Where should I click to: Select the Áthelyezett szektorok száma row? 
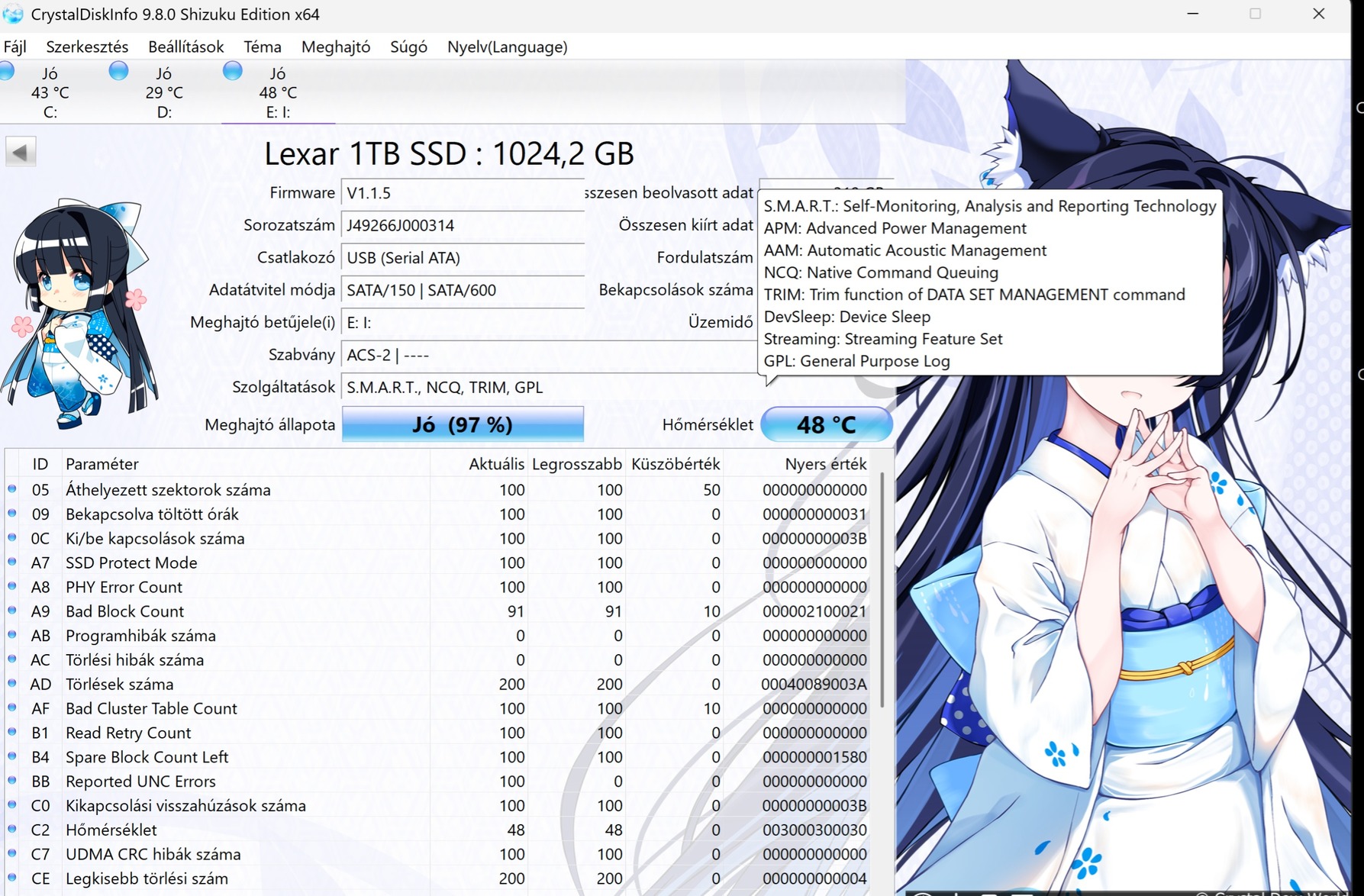(438, 490)
